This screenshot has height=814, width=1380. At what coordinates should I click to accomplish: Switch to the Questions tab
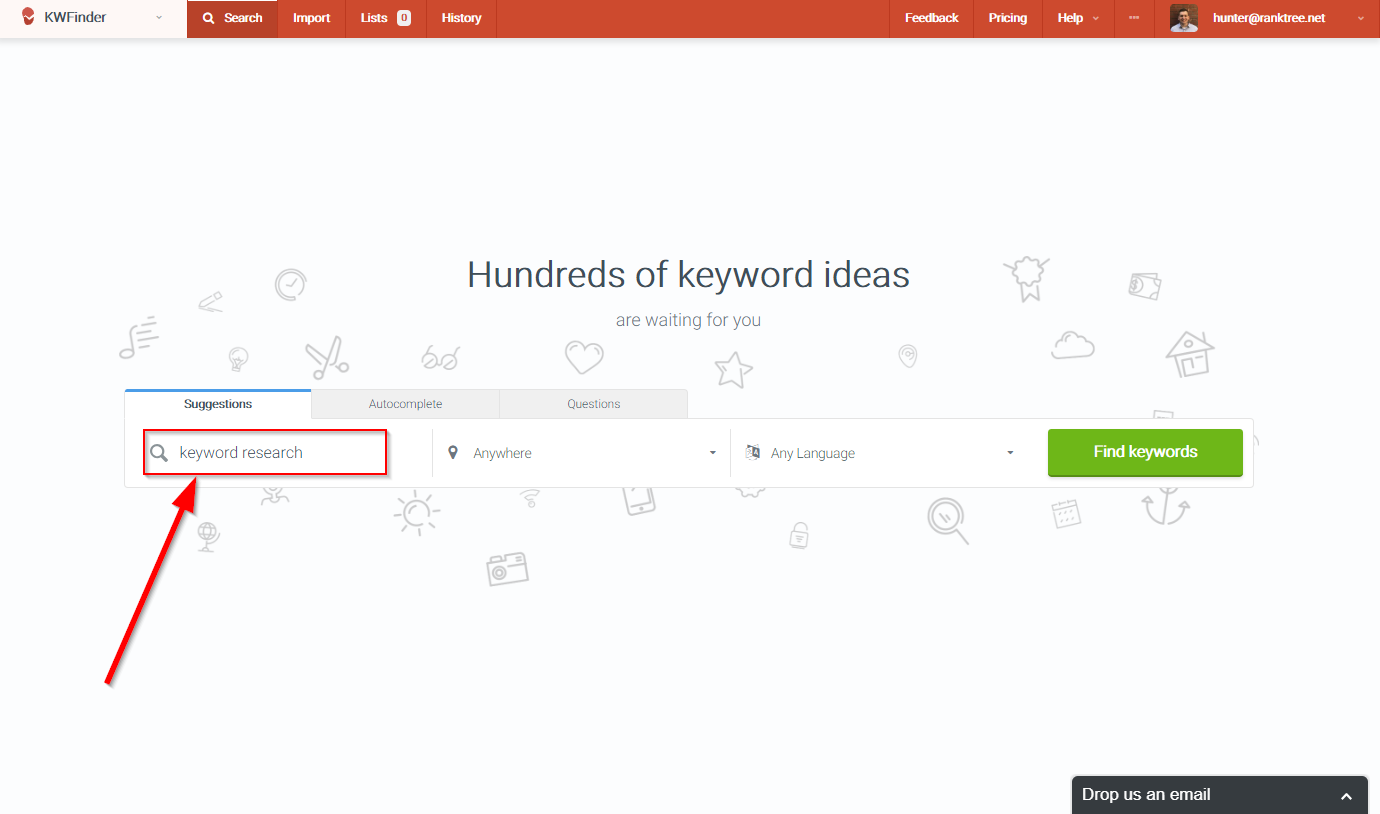point(593,403)
